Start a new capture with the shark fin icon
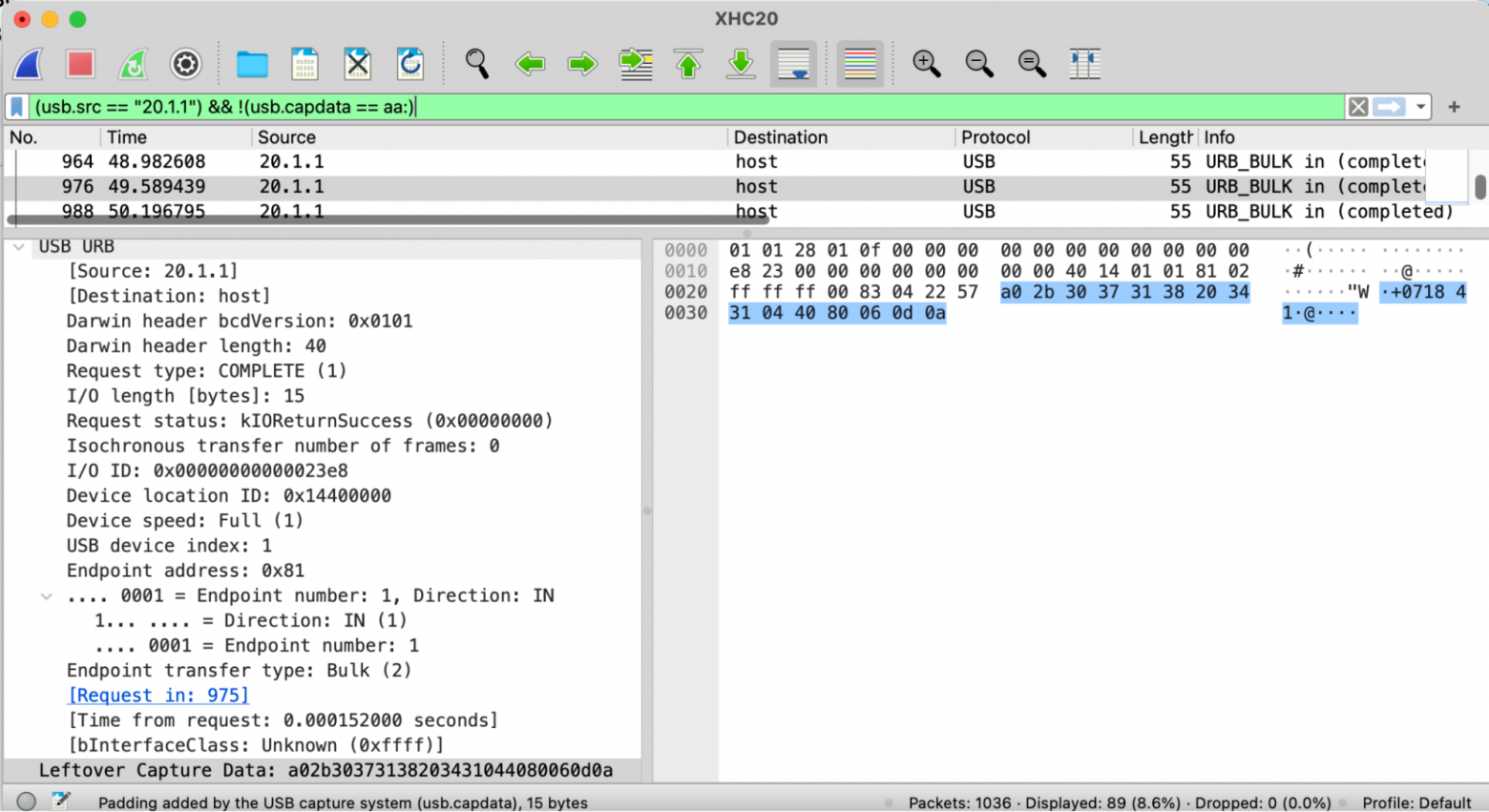This screenshot has width=1489, height=812. click(29, 64)
